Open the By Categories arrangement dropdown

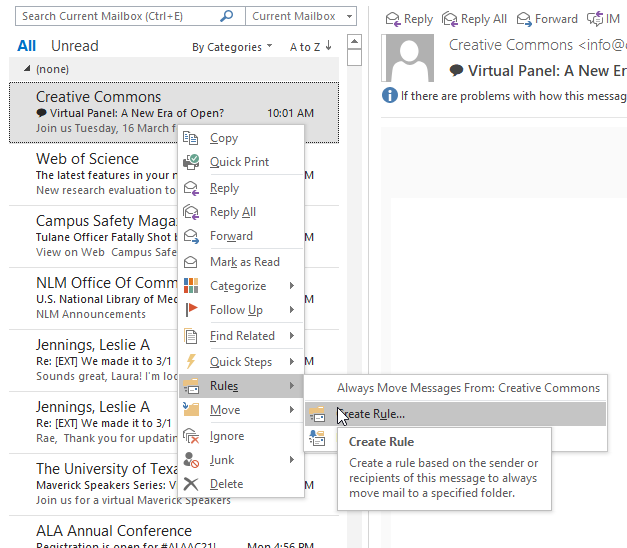coord(232,47)
